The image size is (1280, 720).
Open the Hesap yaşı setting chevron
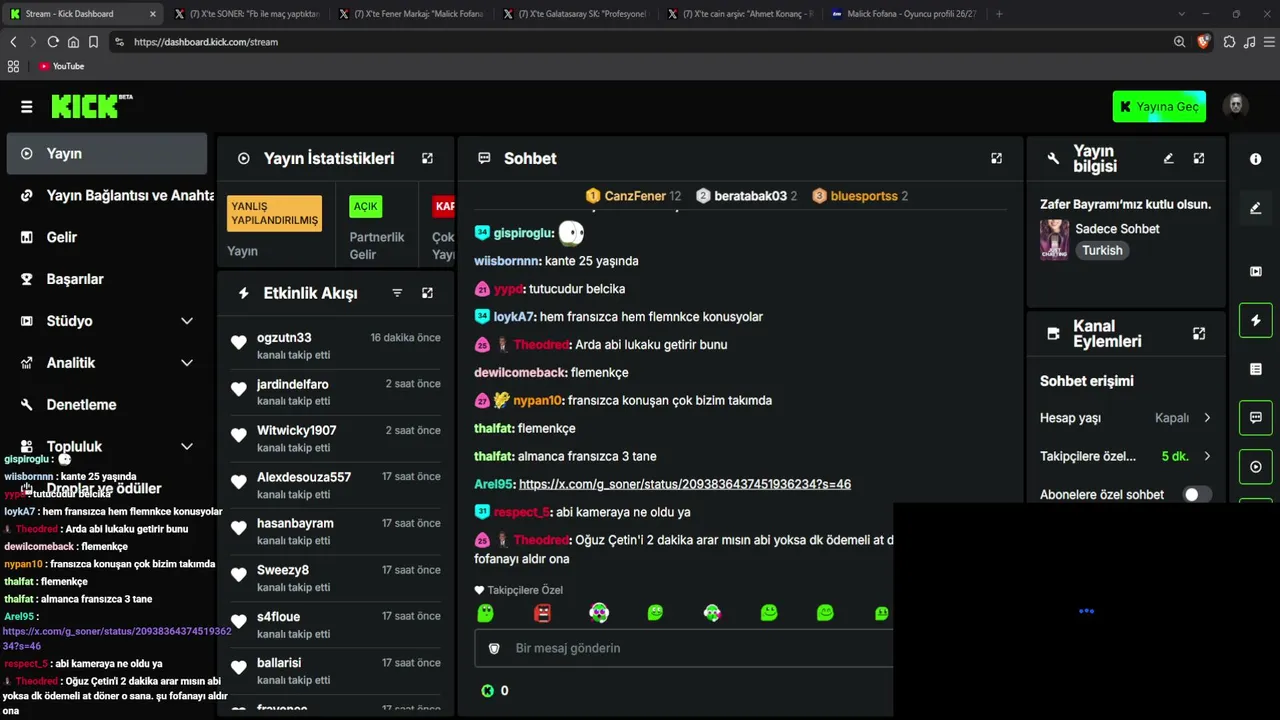tap(1207, 418)
